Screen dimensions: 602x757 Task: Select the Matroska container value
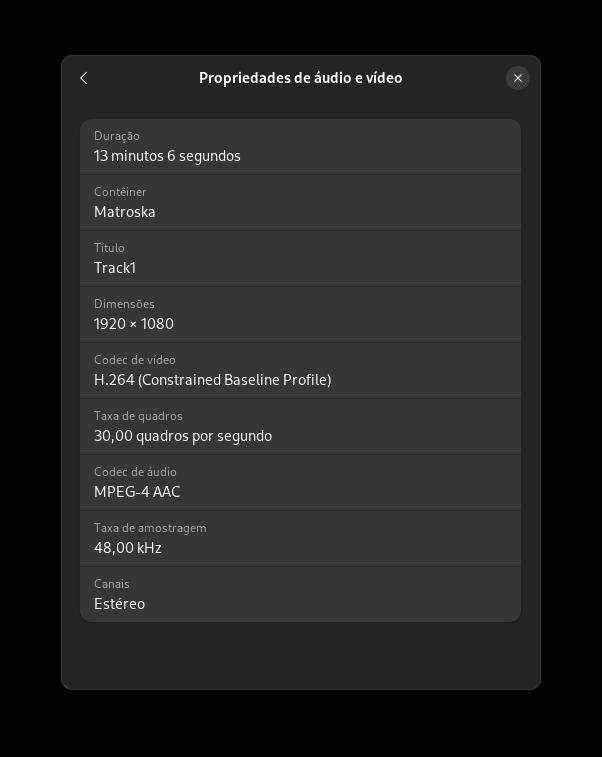pyautogui.click(x=125, y=212)
